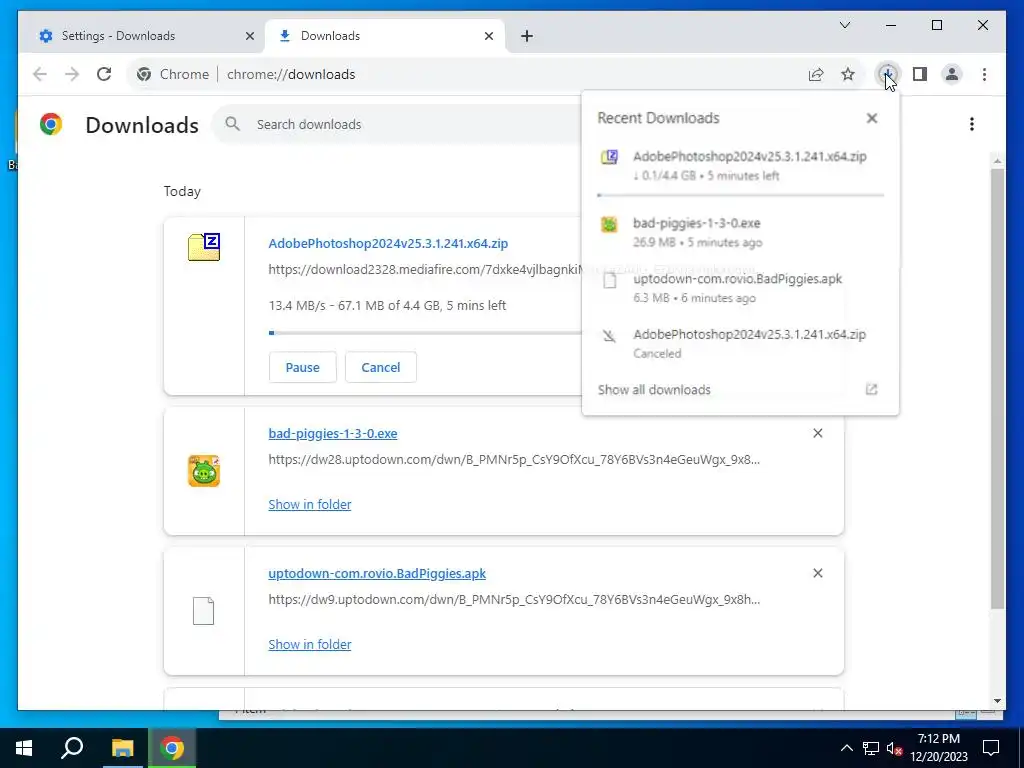This screenshot has height=768, width=1024.
Task: Open the profile avatar menu
Action: (952, 74)
